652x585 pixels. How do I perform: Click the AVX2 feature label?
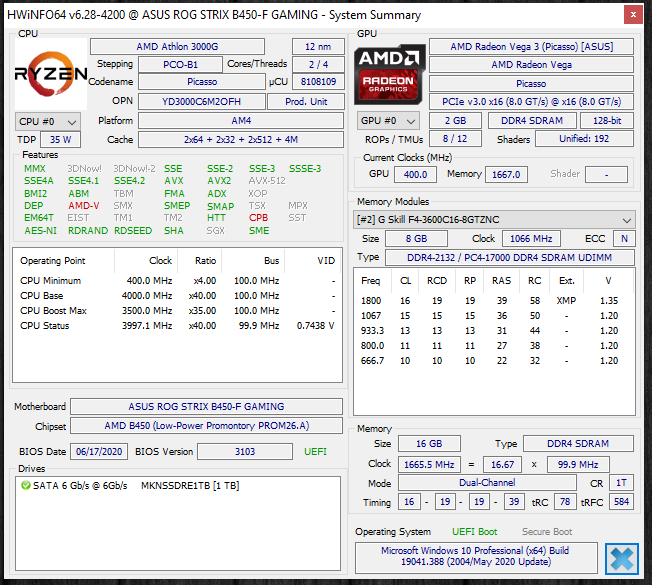pos(219,181)
